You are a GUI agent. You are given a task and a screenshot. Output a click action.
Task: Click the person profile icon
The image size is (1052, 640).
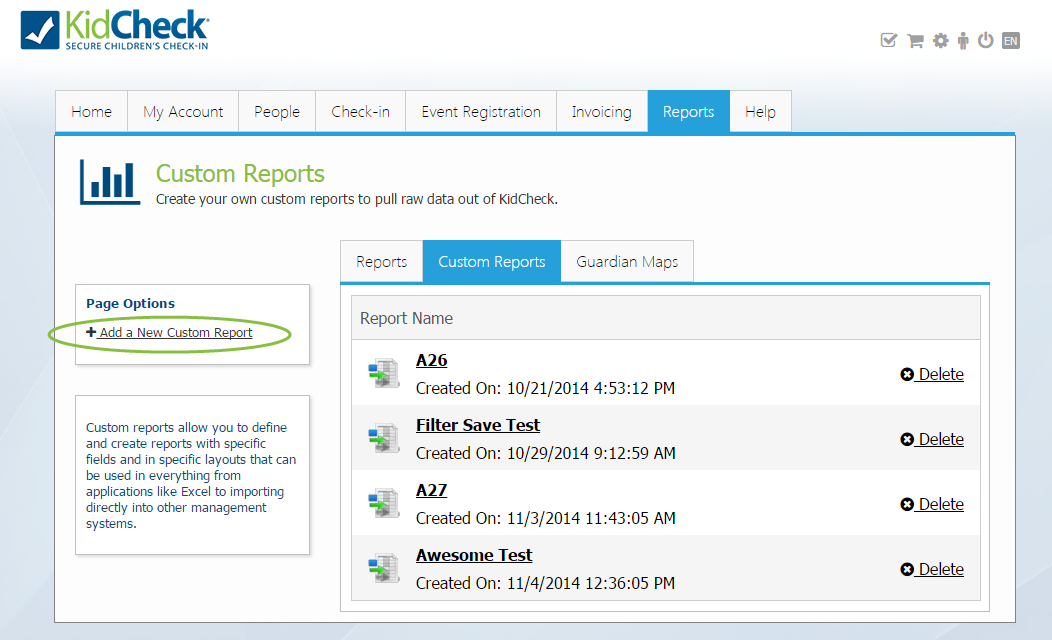click(x=962, y=40)
